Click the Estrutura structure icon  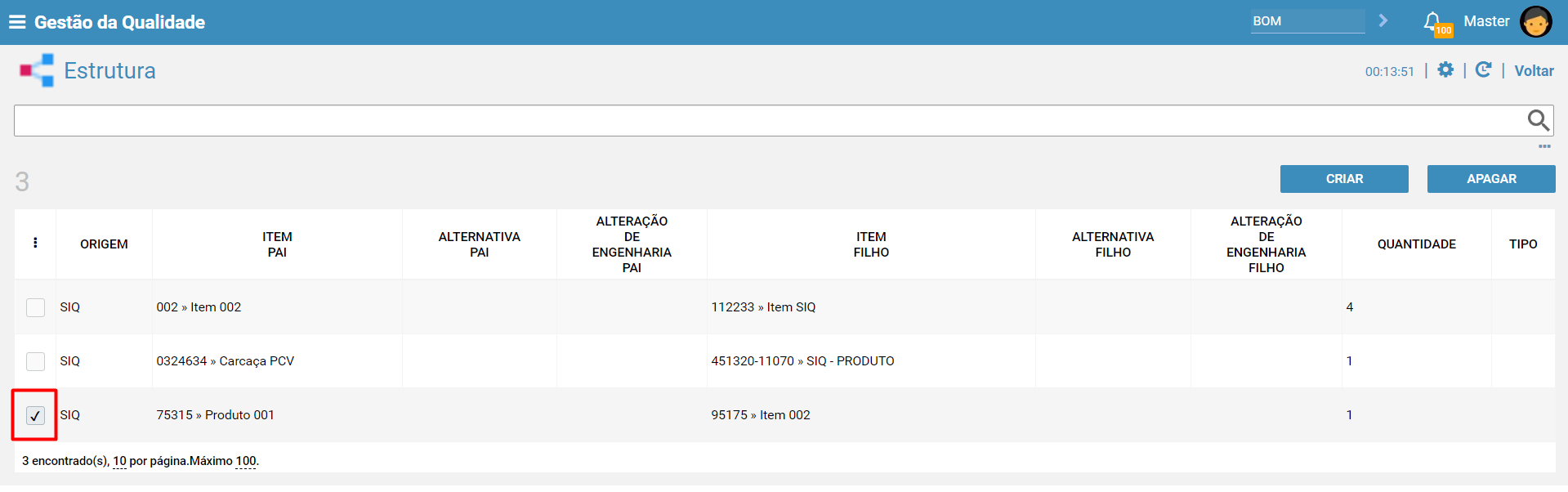(37, 70)
